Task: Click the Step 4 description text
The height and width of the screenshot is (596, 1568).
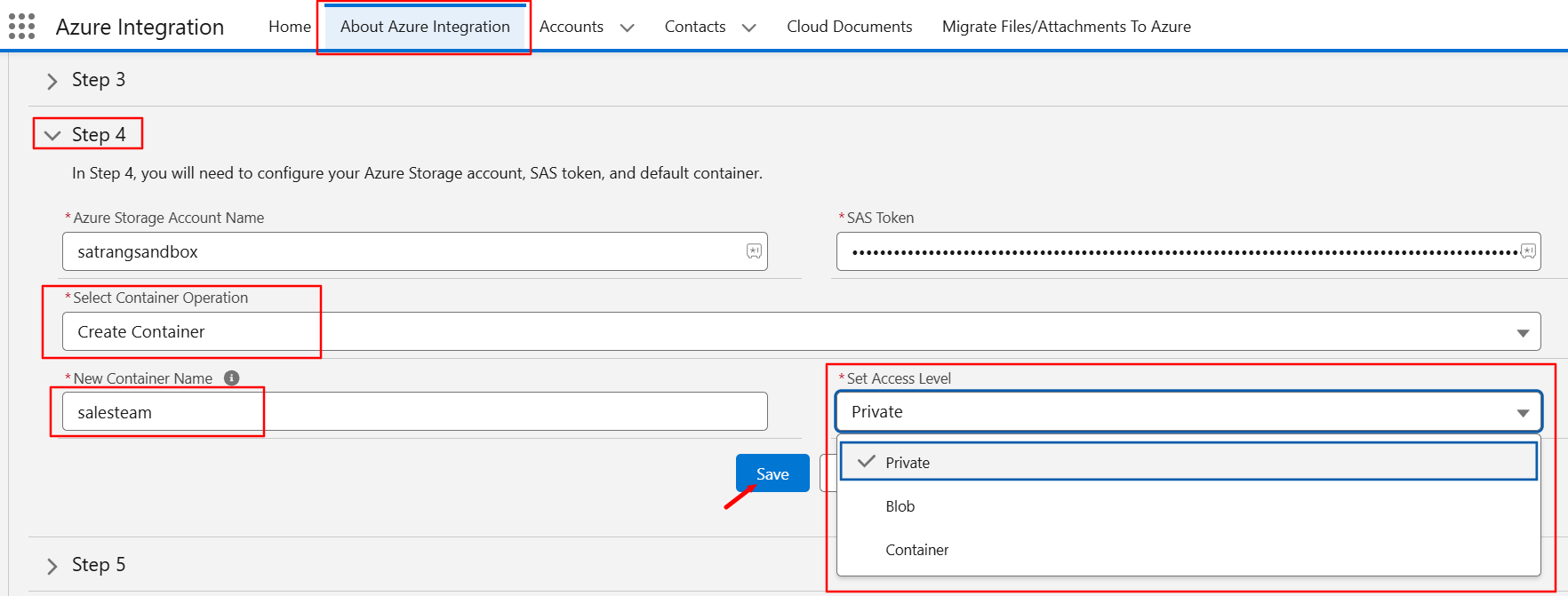Action: point(417,173)
